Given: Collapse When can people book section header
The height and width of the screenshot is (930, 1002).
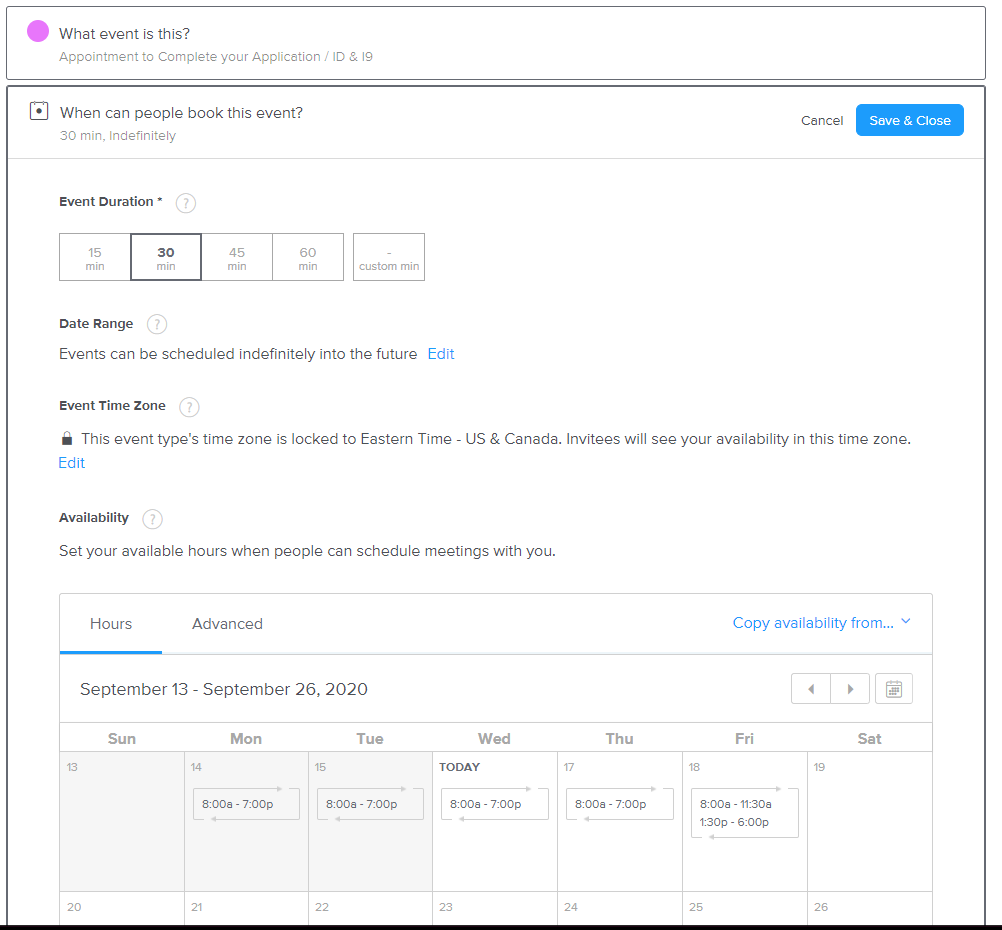Looking at the screenshot, I should [x=496, y=122].
